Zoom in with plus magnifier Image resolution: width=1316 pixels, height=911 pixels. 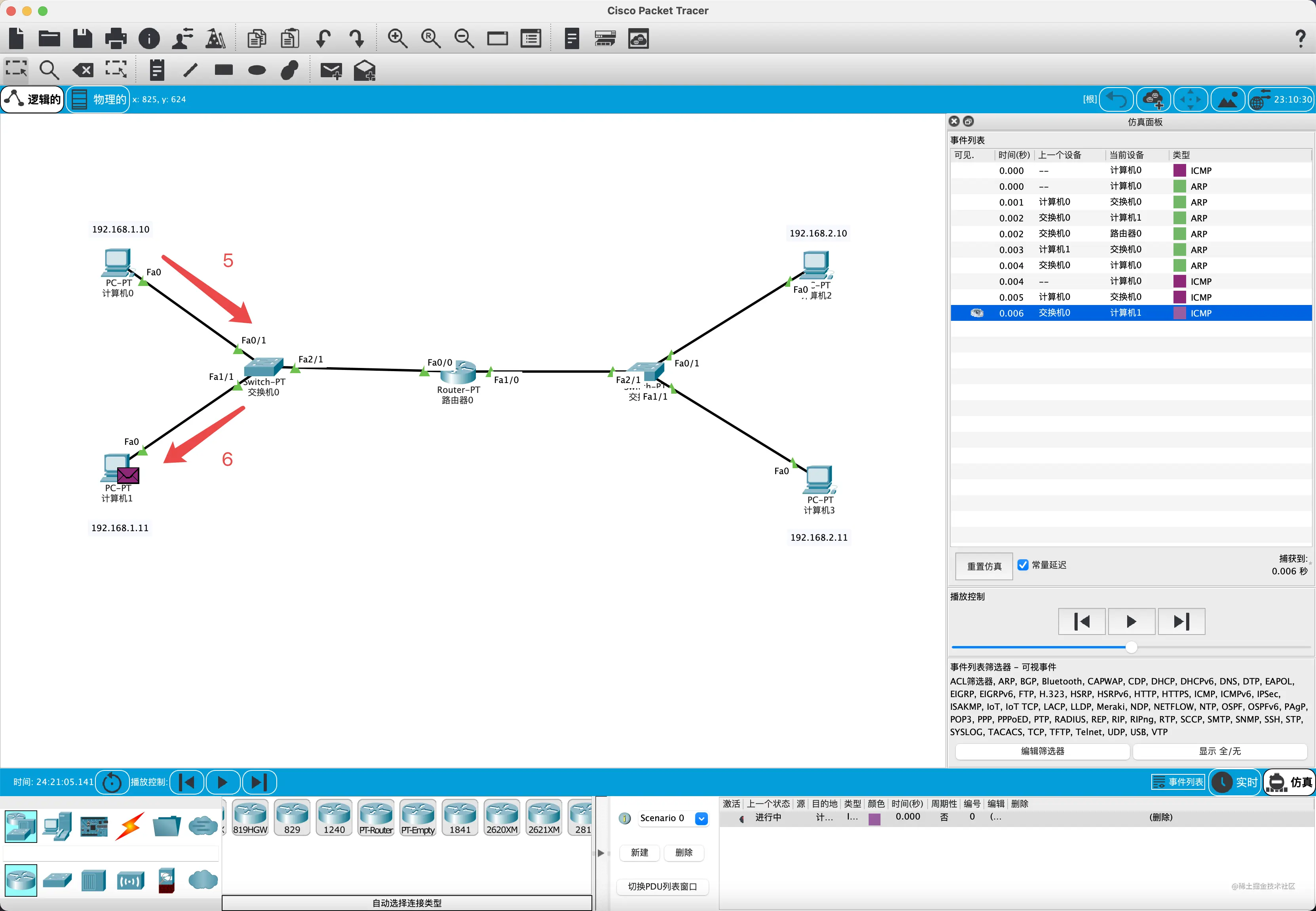[397, 38]
